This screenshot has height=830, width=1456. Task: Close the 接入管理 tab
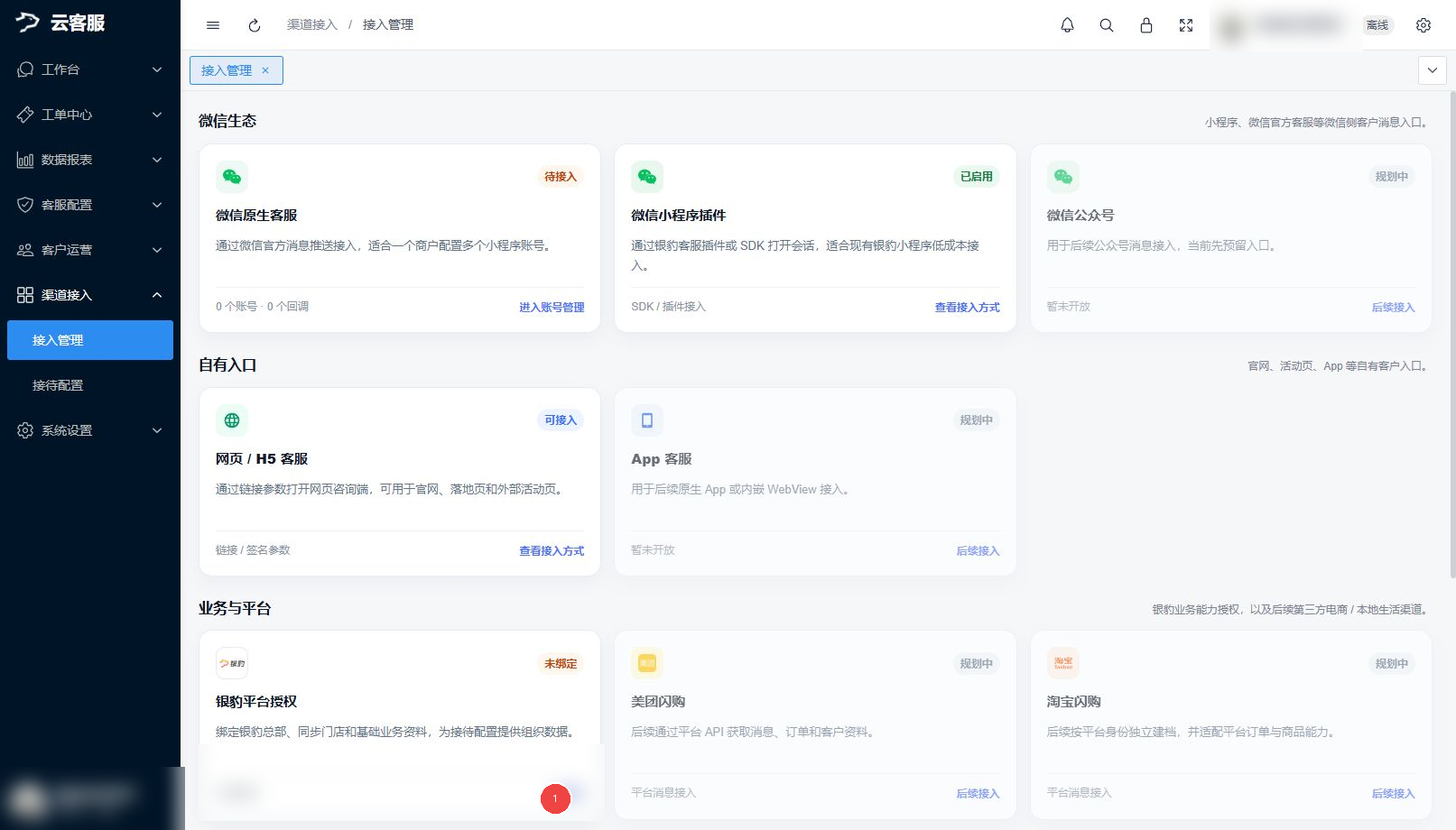pos(265,70)
